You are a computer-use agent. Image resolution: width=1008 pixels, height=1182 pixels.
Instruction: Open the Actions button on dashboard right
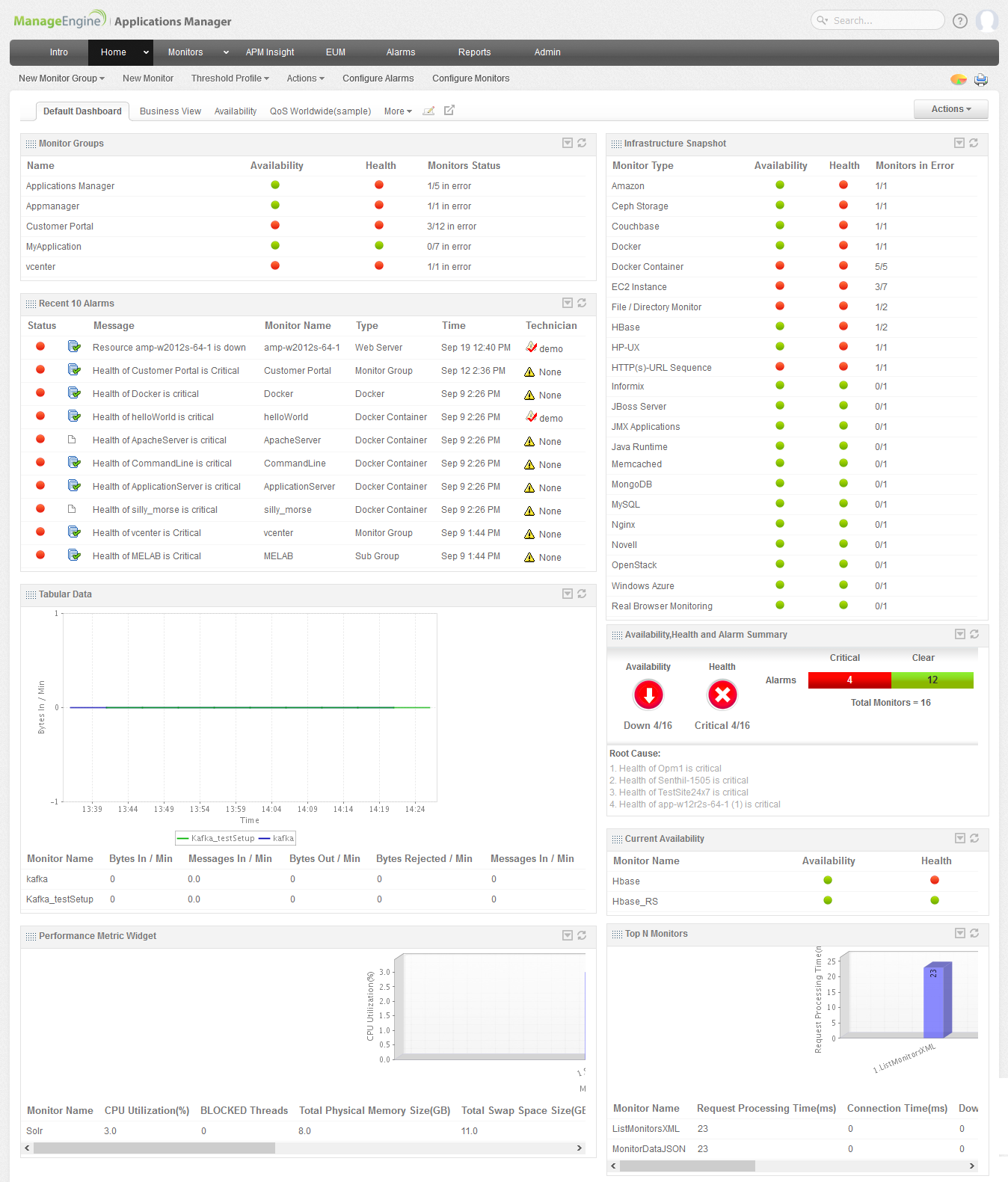(951, 109)
